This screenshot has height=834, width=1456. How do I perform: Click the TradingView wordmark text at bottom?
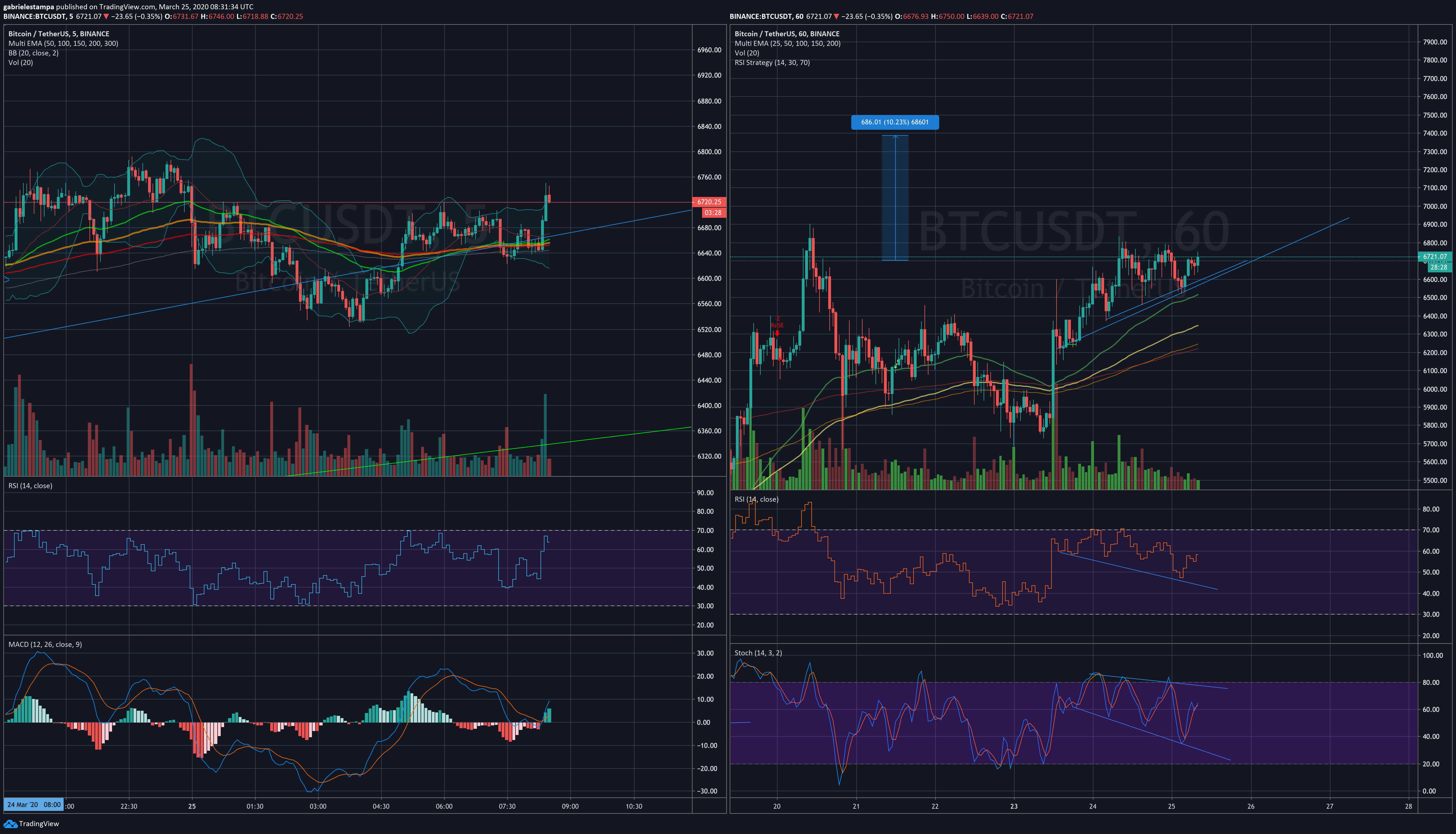coord(39,824)
